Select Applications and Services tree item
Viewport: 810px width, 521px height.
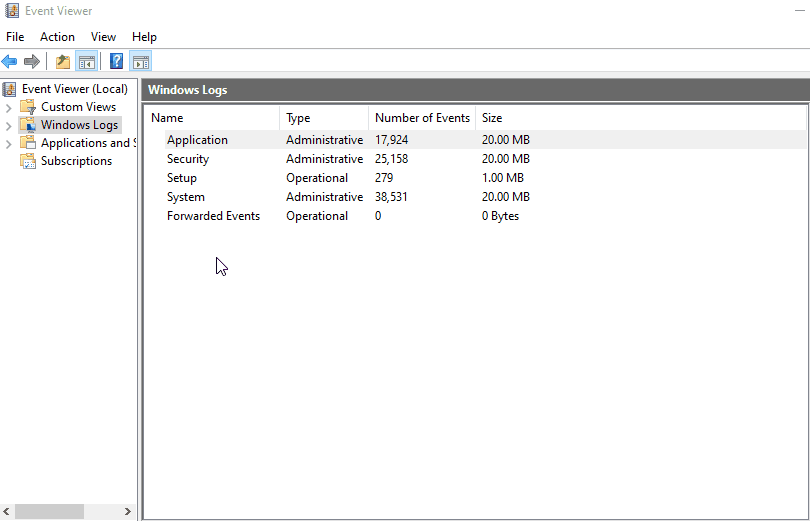88,143
